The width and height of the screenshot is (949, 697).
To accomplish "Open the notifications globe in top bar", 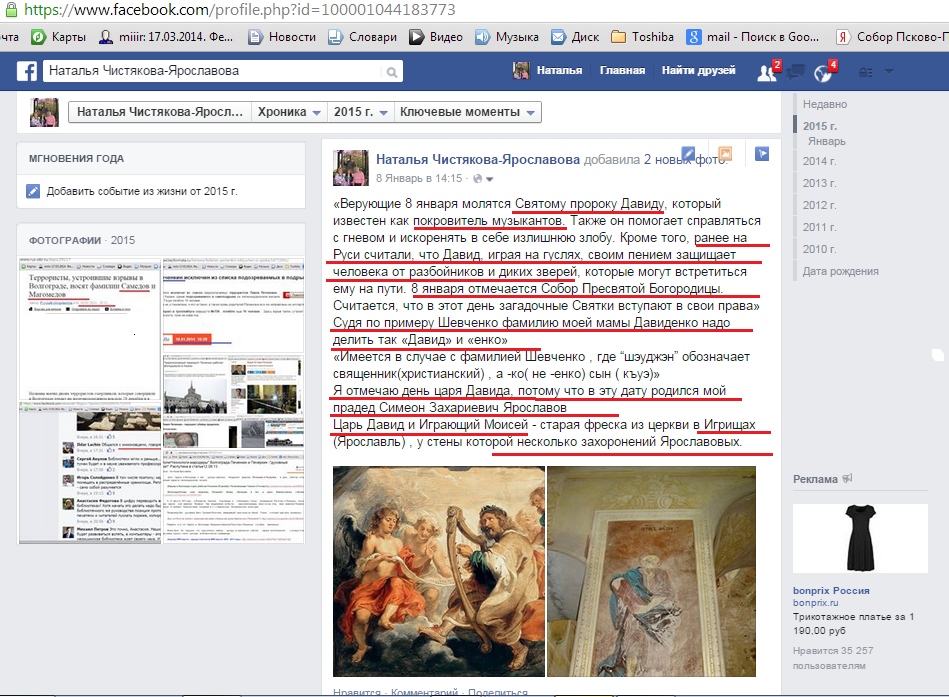I will (823, 73).
